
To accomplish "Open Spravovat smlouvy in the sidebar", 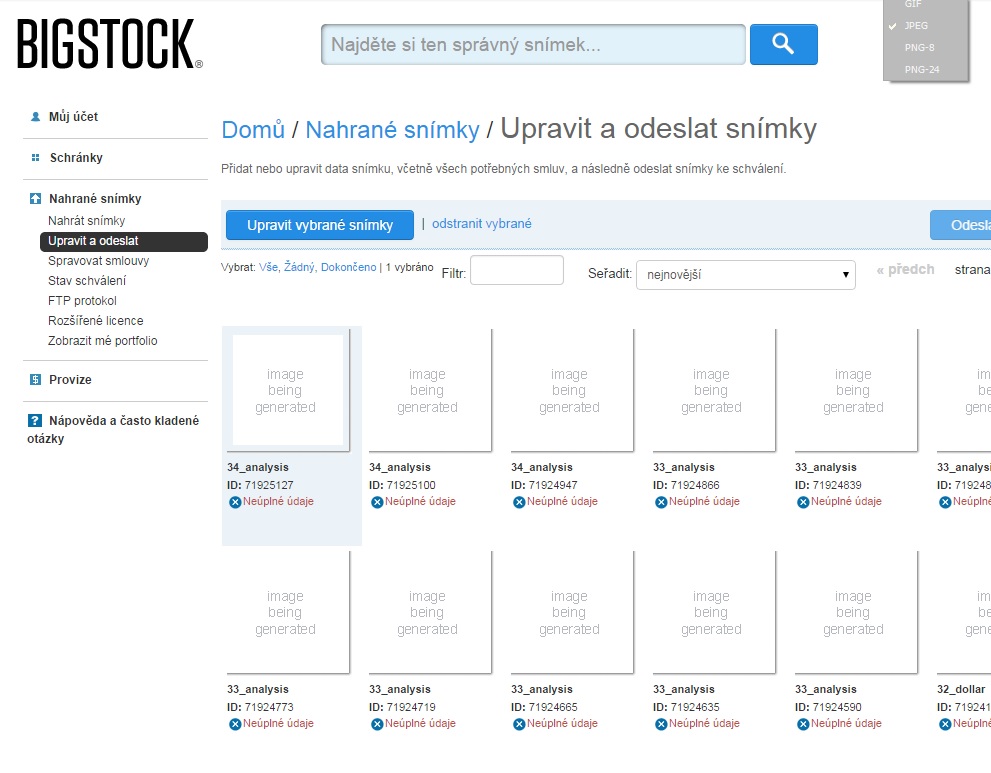I will coord(99,260).
